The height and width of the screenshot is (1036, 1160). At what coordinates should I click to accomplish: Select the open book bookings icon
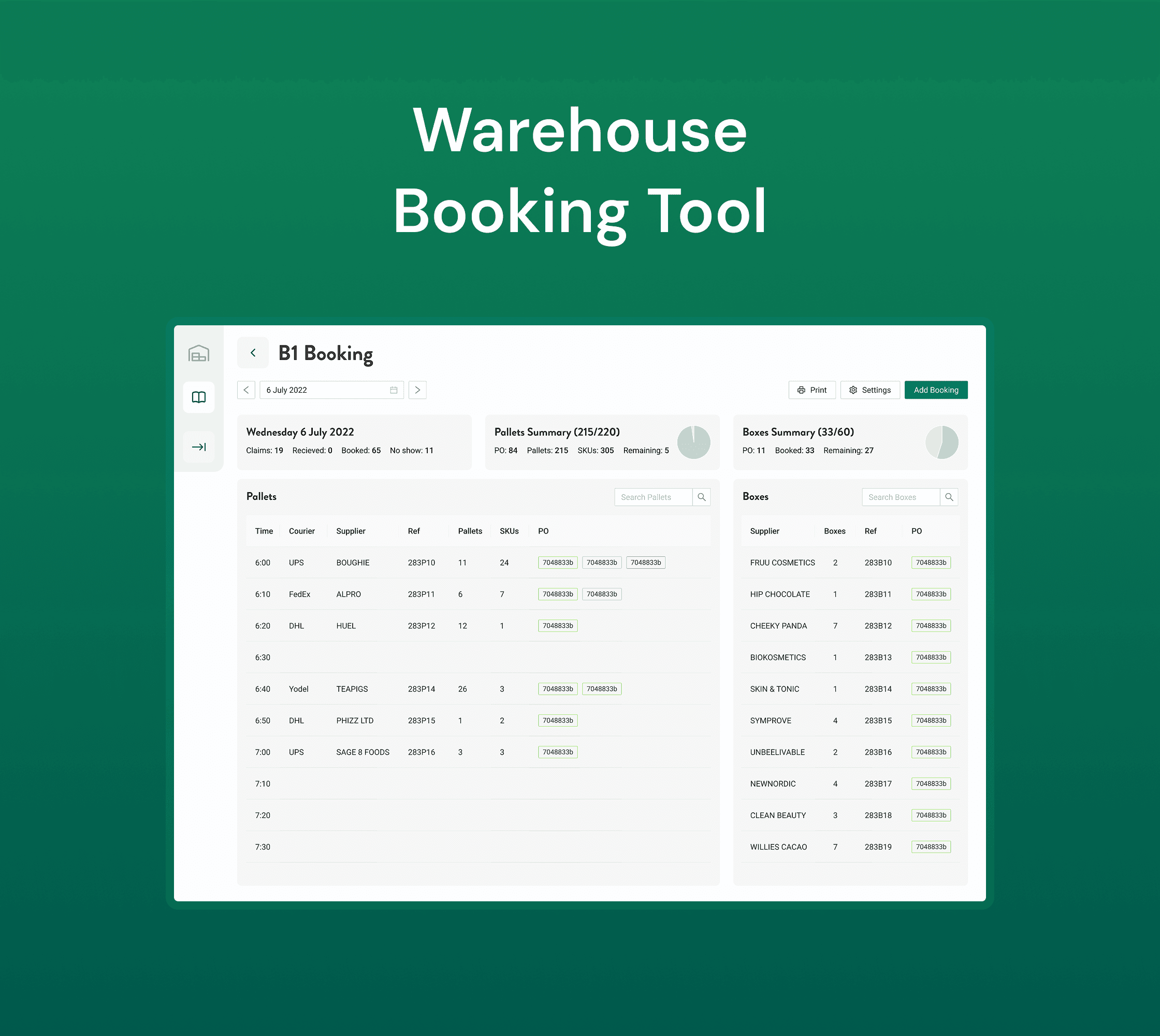coord(199,397)
